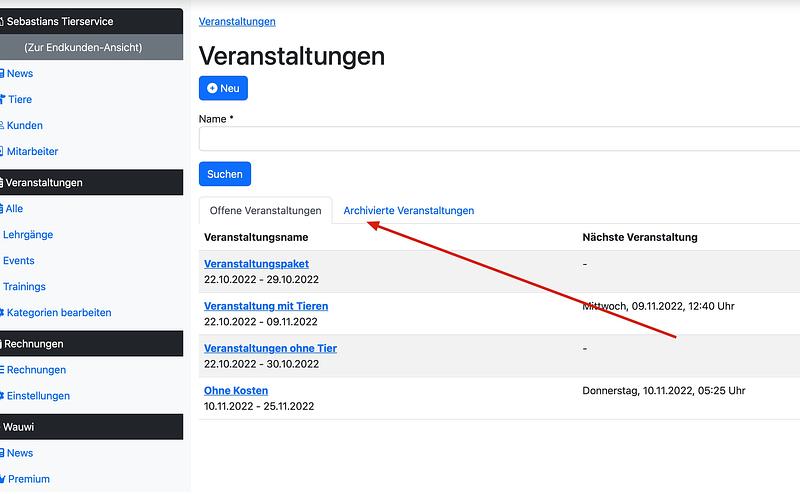This screenshot has height=494, width=800.
Task: Go to Premium under Wauwi section
Action: 28,479
